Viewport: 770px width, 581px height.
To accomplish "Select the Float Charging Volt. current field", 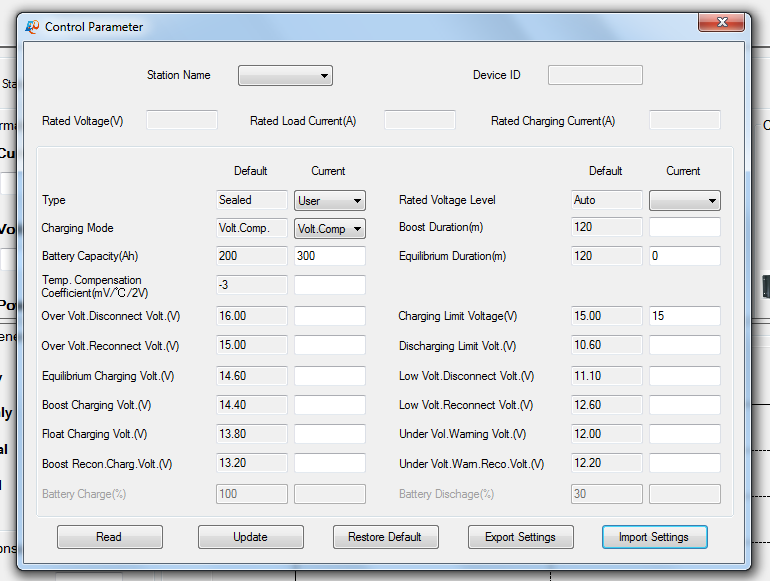I will pos(330,435).
